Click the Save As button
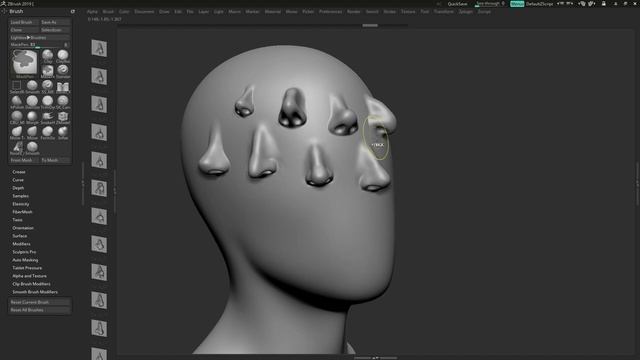 coord(56,22)
